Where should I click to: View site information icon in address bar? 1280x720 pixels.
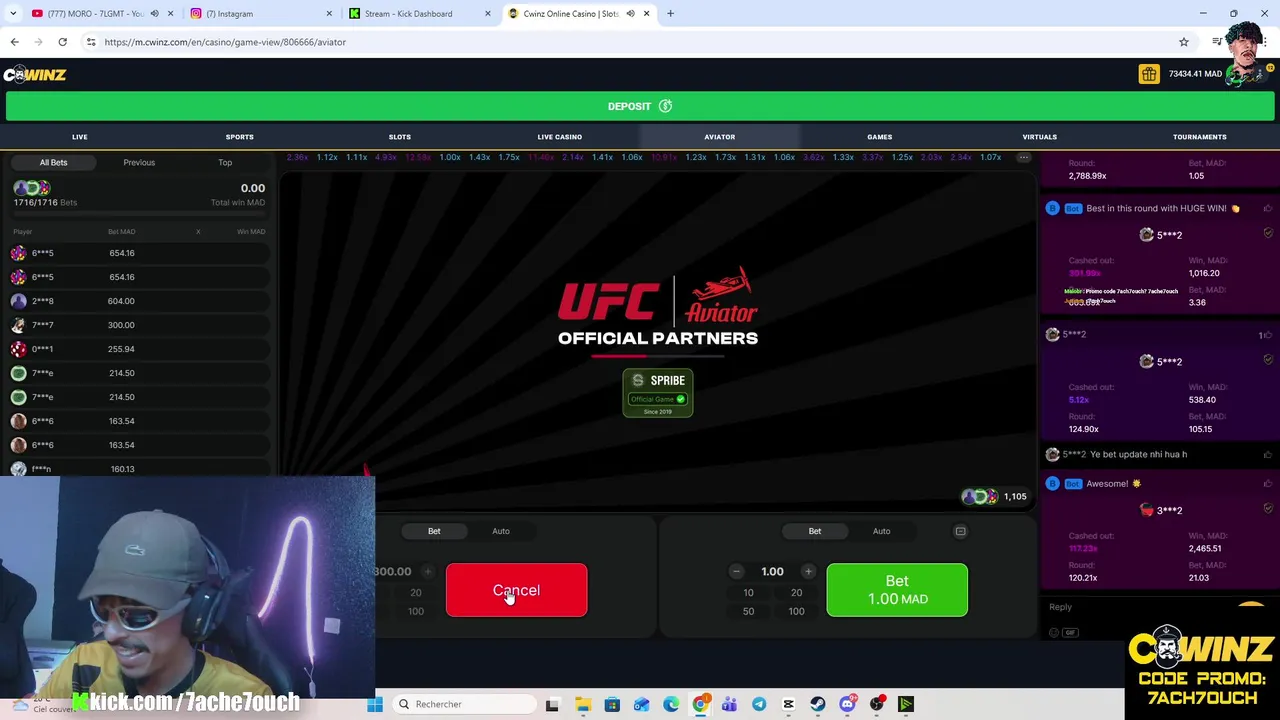point(91,42)
